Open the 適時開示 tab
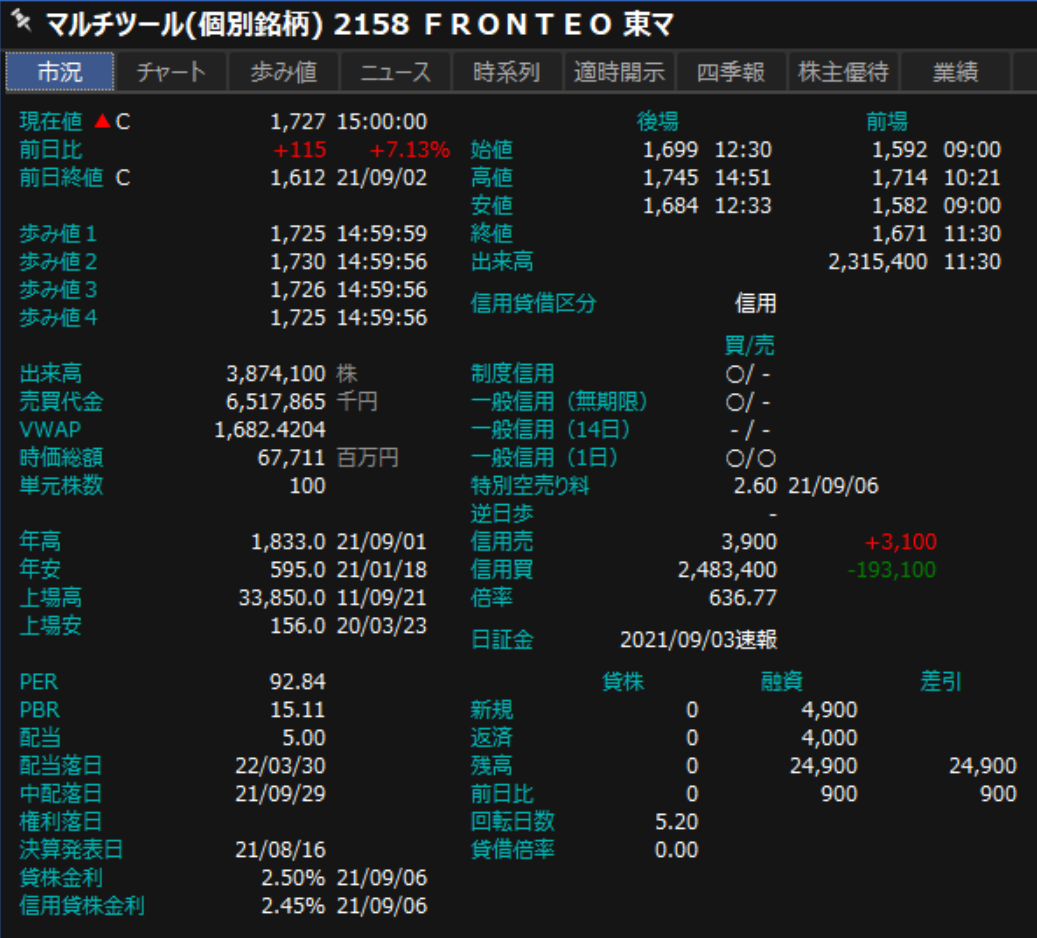The image size is (1037, 938). tap(619, 71)
